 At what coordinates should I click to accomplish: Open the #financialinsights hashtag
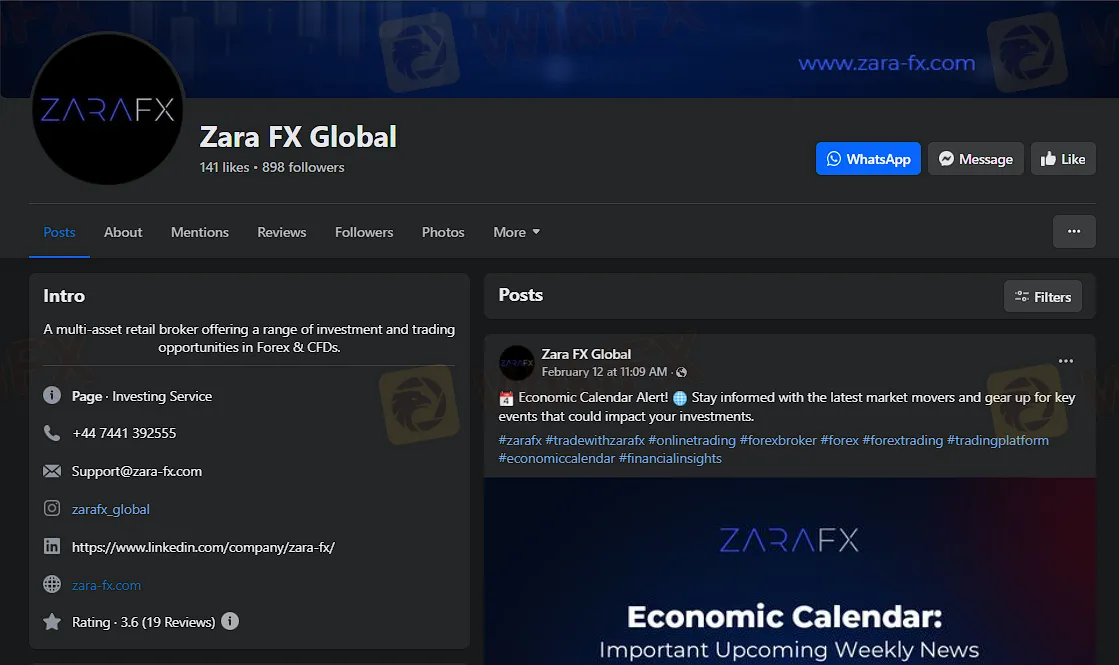670,458
